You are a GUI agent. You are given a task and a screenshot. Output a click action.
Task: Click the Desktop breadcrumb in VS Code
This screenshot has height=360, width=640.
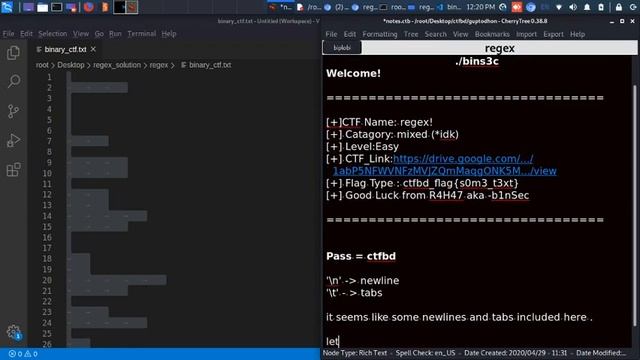point(71,65)
